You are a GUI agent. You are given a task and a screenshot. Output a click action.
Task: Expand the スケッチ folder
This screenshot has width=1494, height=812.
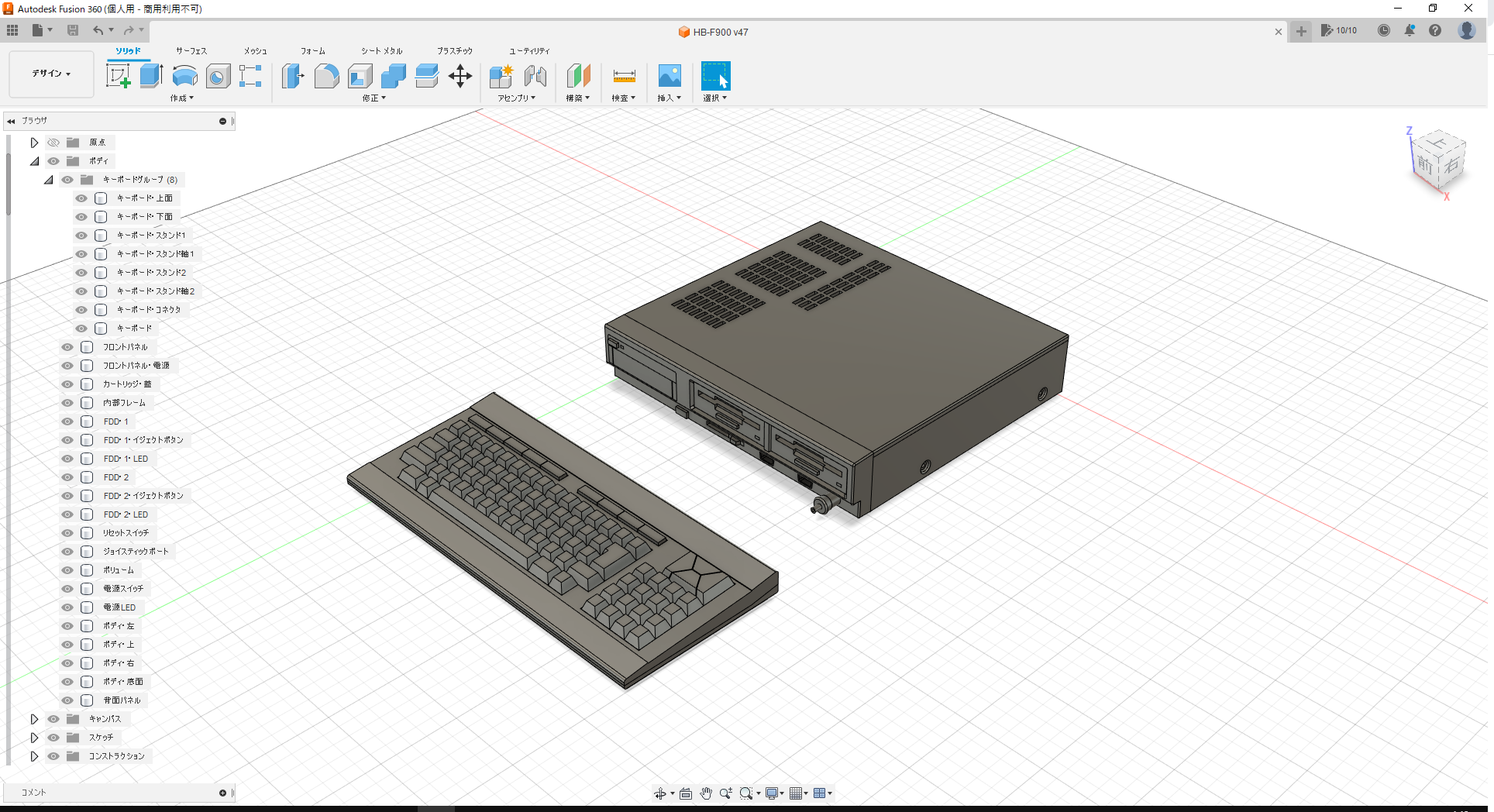(x=33, y=737)
